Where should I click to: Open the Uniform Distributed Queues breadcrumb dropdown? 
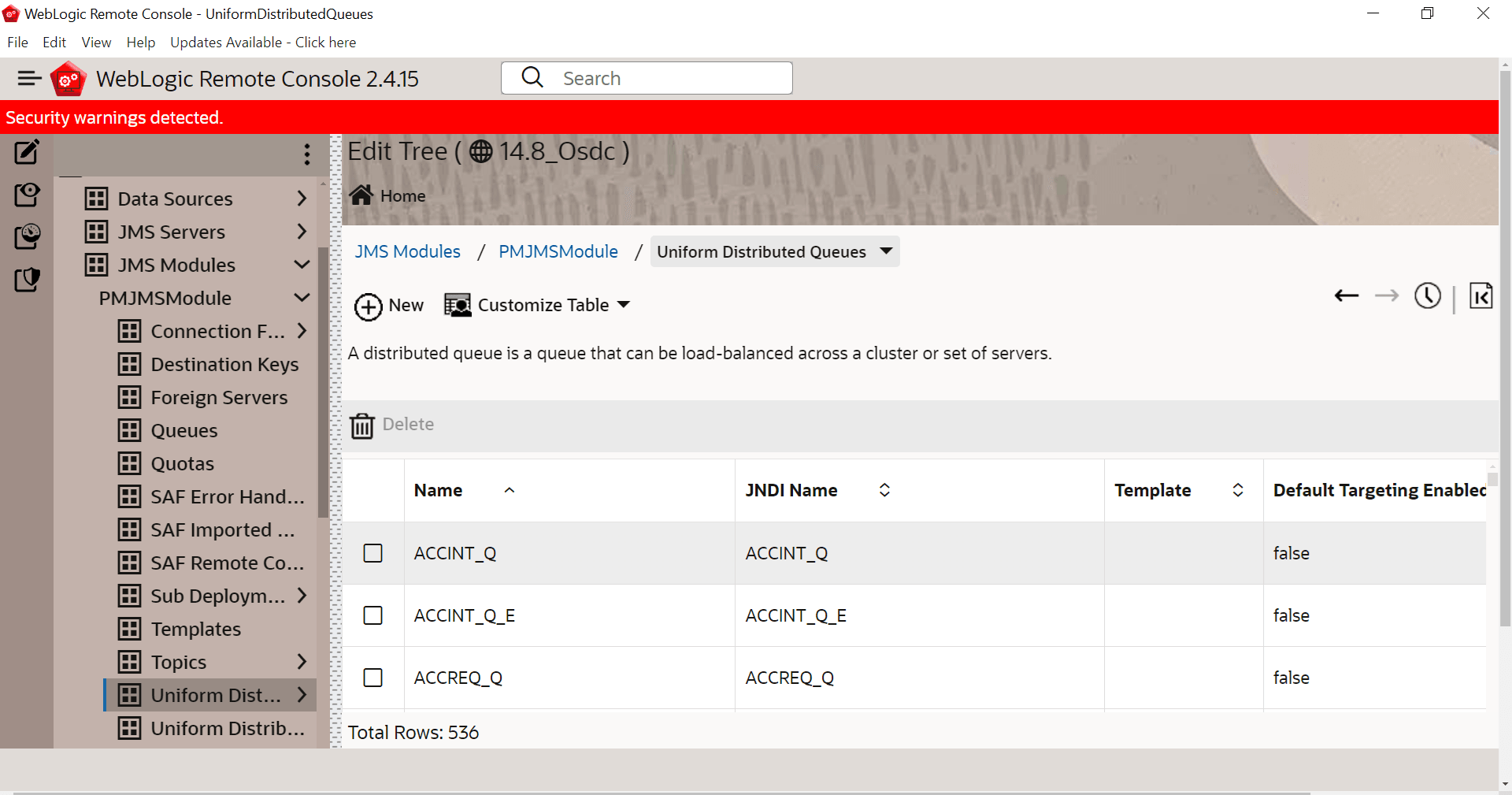pyautogui.click(x=886, y=251)
